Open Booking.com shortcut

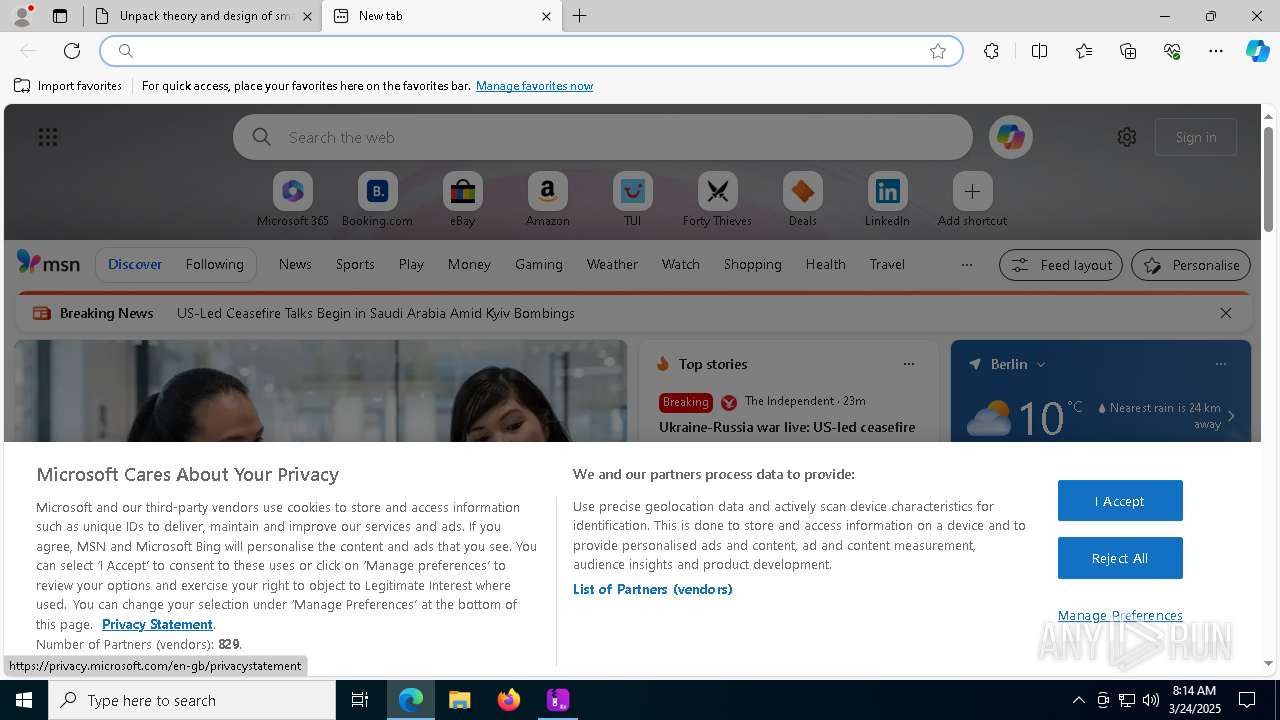coord(377,200)
